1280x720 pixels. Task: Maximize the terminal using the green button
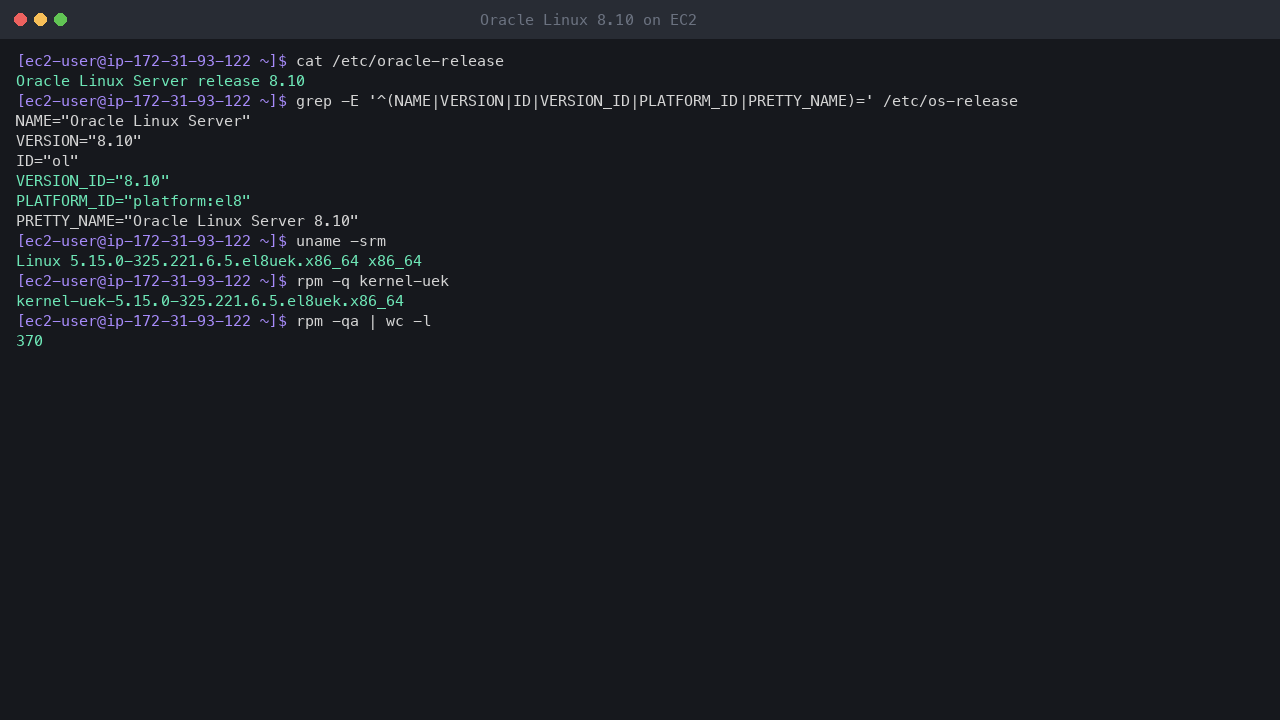(60, 20)
